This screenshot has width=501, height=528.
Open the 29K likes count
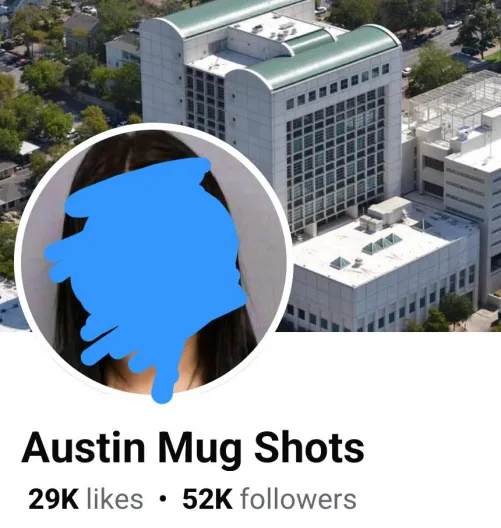(86, 499)
